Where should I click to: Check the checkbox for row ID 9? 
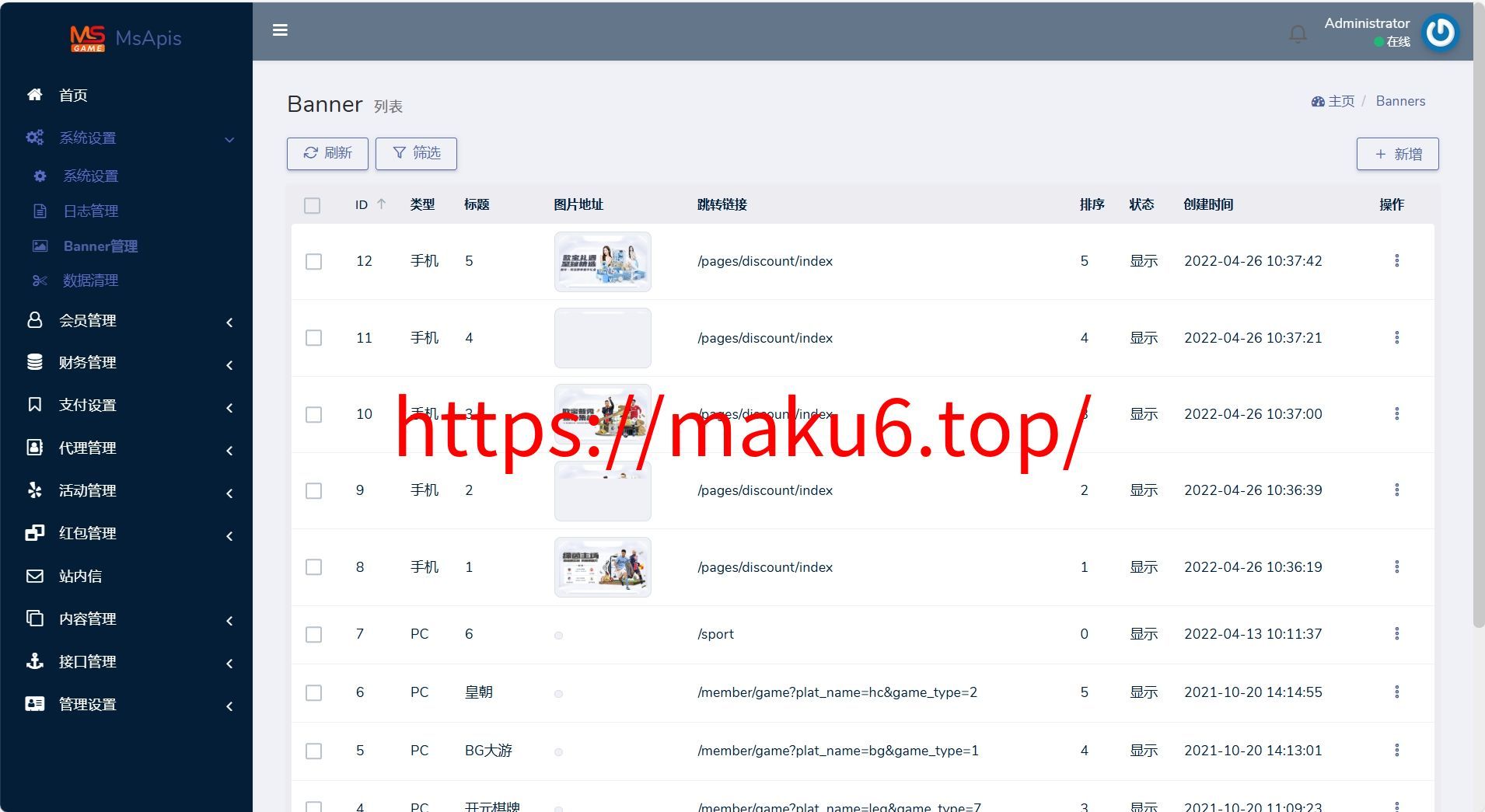click(x=313, y=490)
